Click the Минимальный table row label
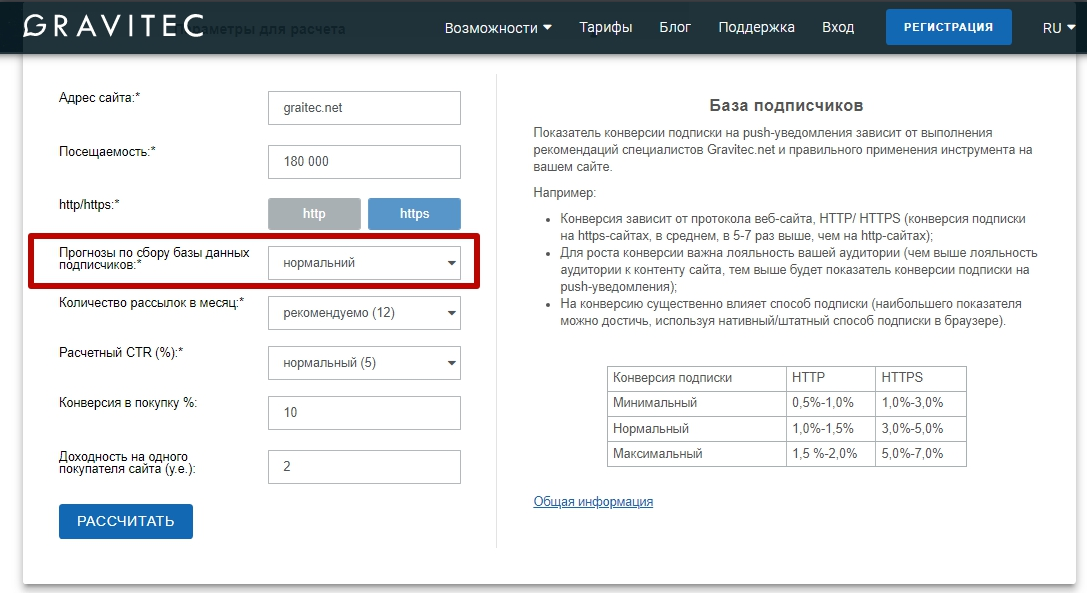The width and height of the screenshot is (1087, 593). tap(697, 403)
